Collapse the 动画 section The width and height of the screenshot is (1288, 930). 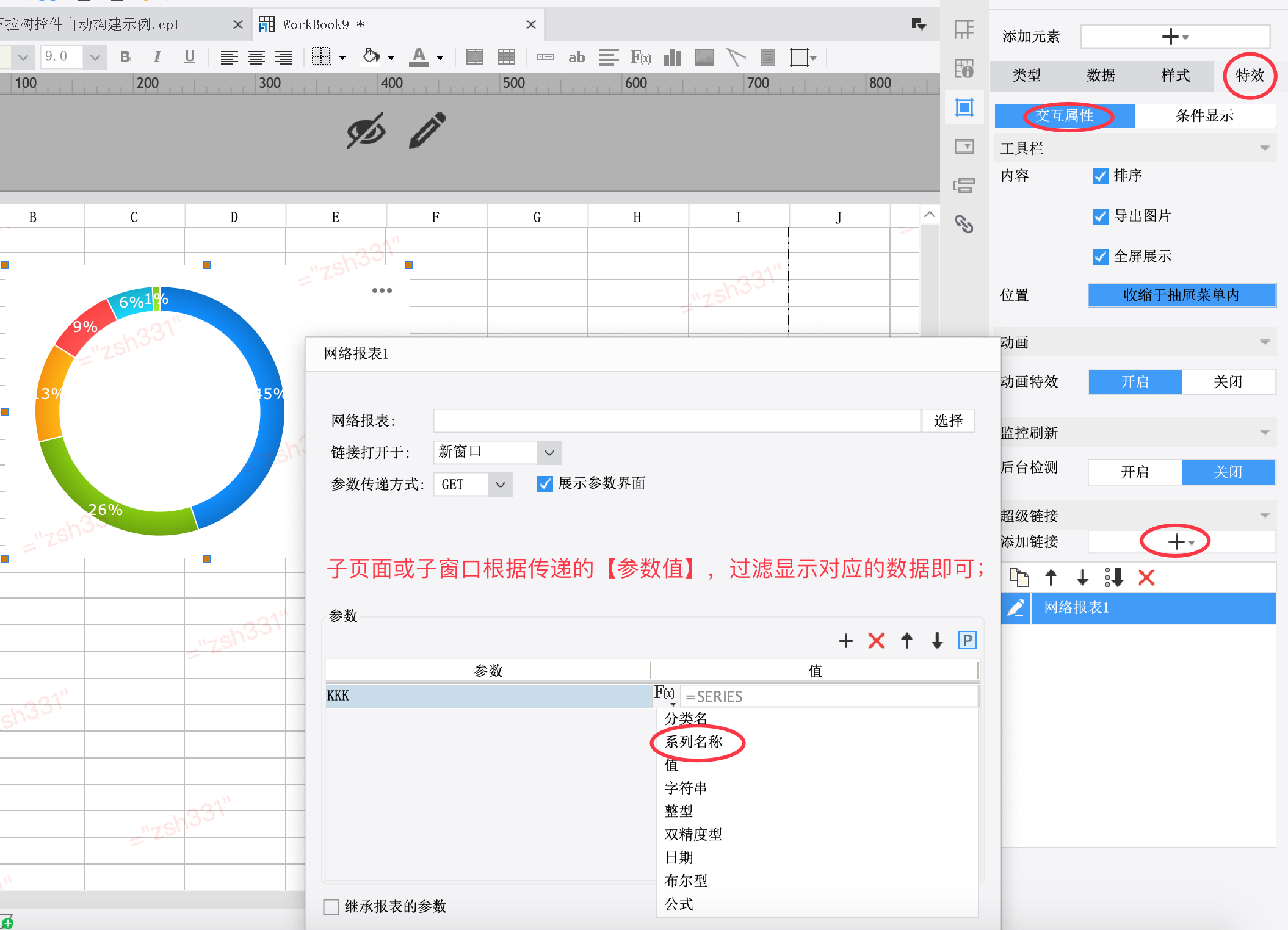1265,342
